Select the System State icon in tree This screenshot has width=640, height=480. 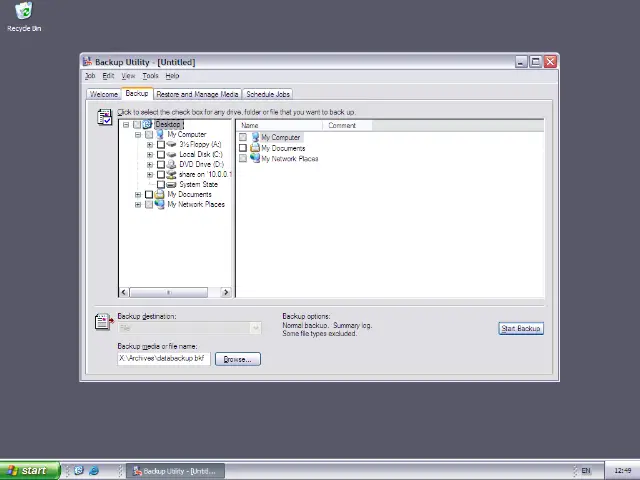172,184
